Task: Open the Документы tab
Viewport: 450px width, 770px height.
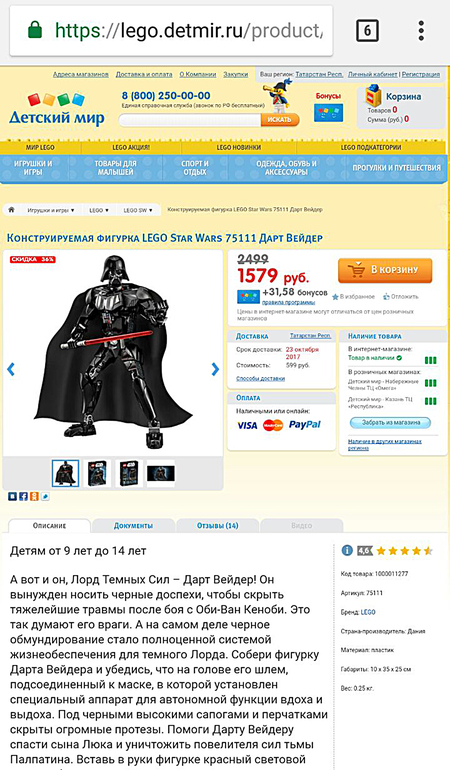Action: tap(133, 525)
